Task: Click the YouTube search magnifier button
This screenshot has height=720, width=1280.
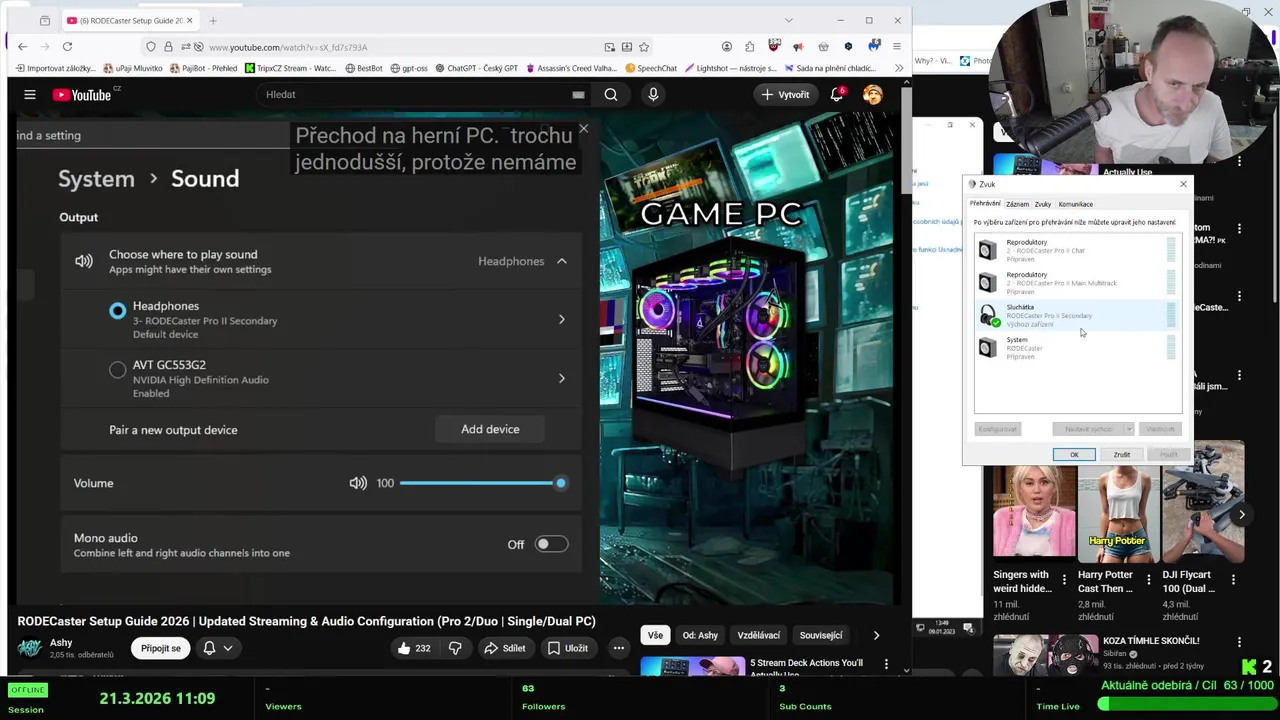Action: tap(611, 95)
